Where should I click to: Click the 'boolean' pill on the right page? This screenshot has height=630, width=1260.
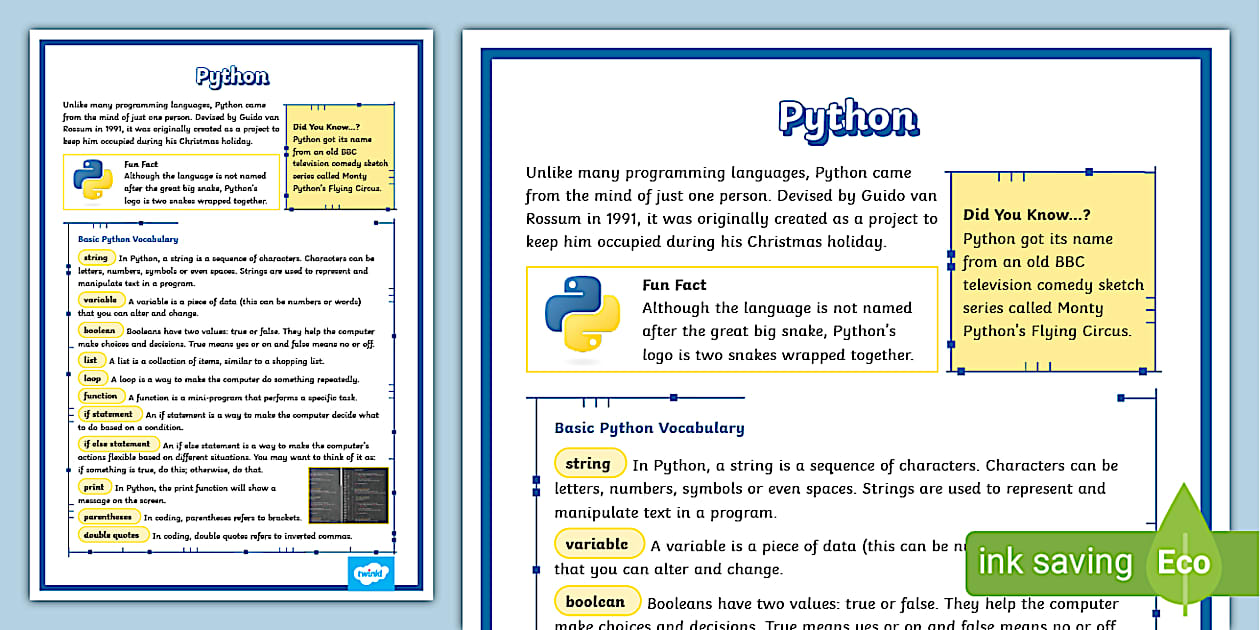pos(597,601)
